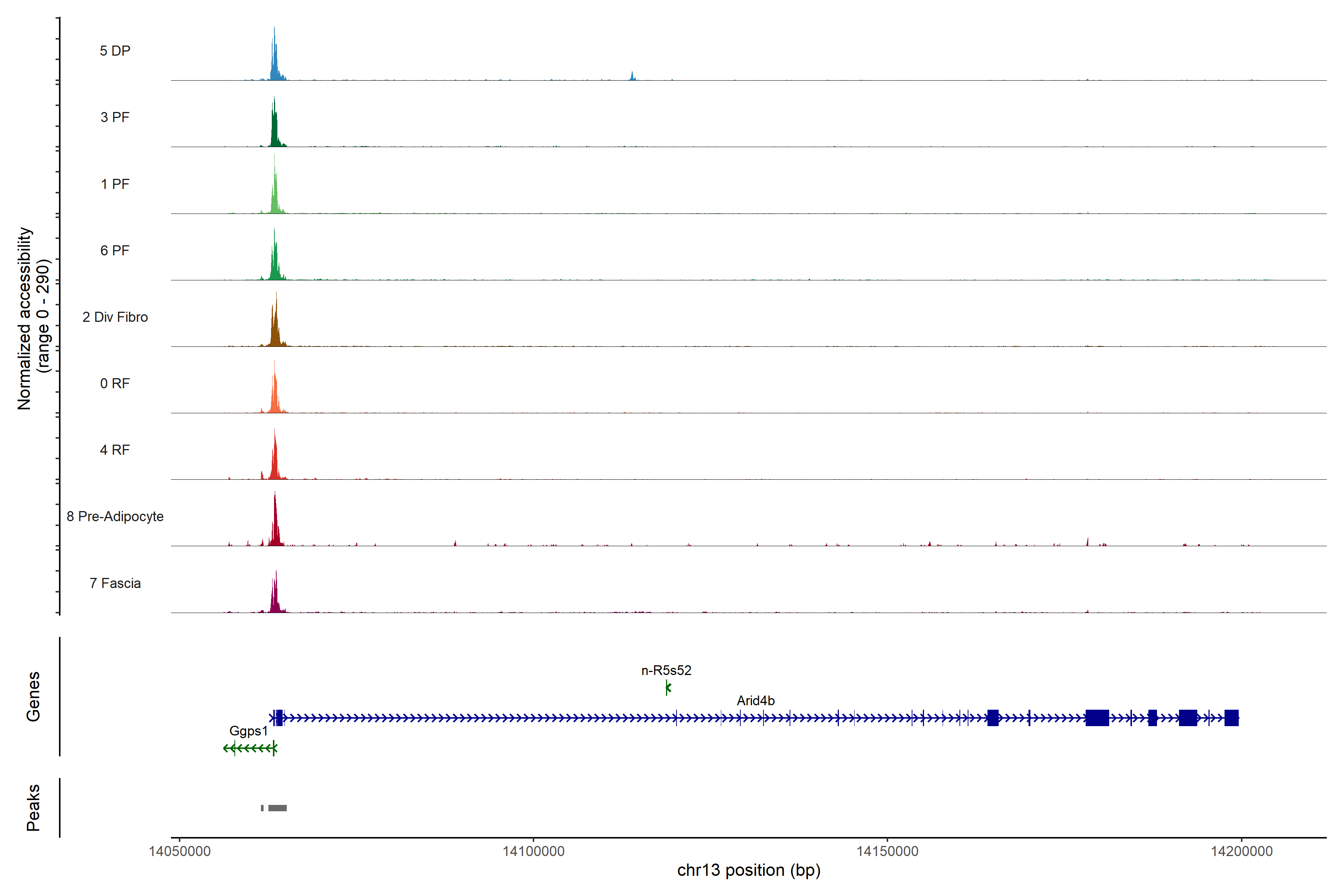Click the 4 RF track label
This screenshot has width=1344, height=896.
115,450
